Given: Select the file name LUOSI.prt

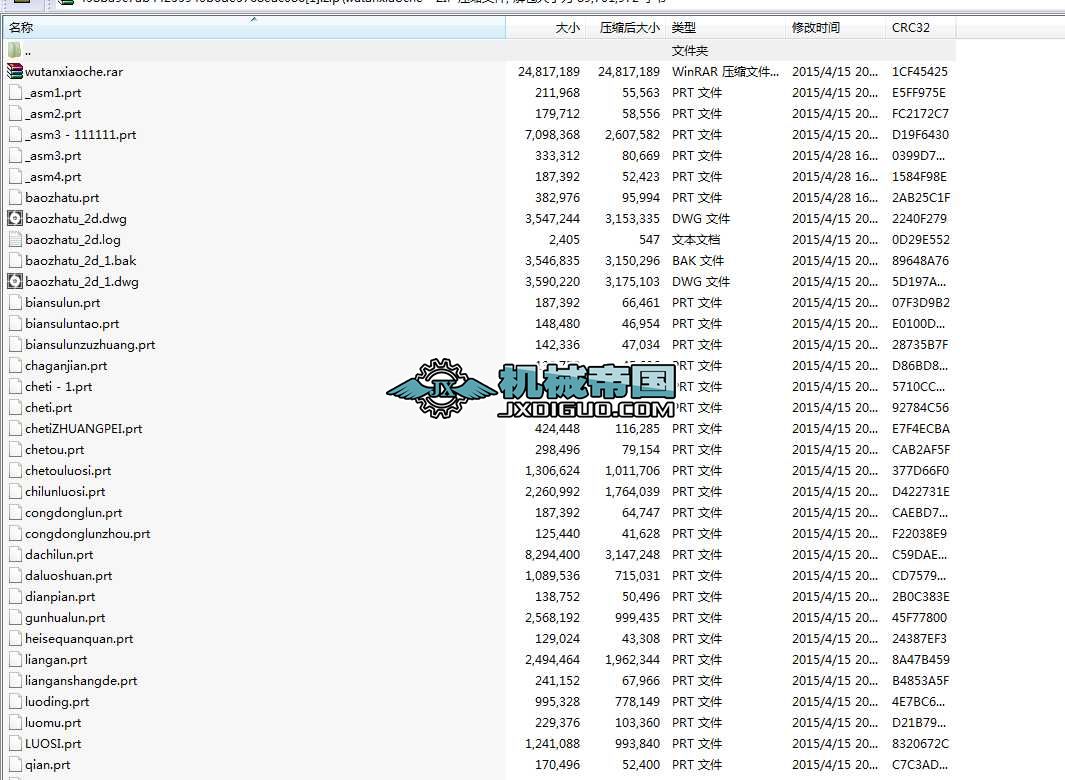Looking at the screenshot, I should (x=53, y=744).
